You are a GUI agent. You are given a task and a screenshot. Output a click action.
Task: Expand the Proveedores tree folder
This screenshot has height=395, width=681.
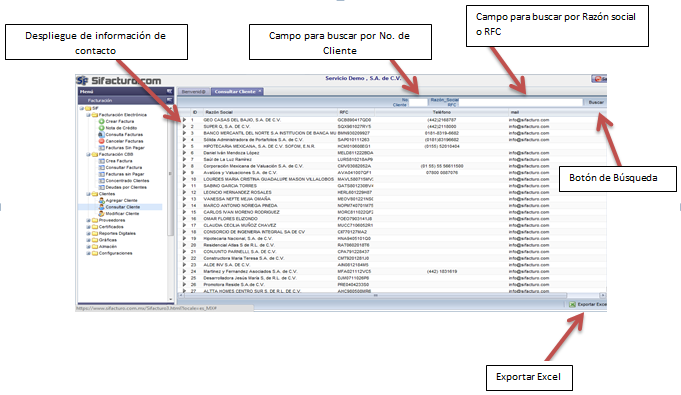88,220
